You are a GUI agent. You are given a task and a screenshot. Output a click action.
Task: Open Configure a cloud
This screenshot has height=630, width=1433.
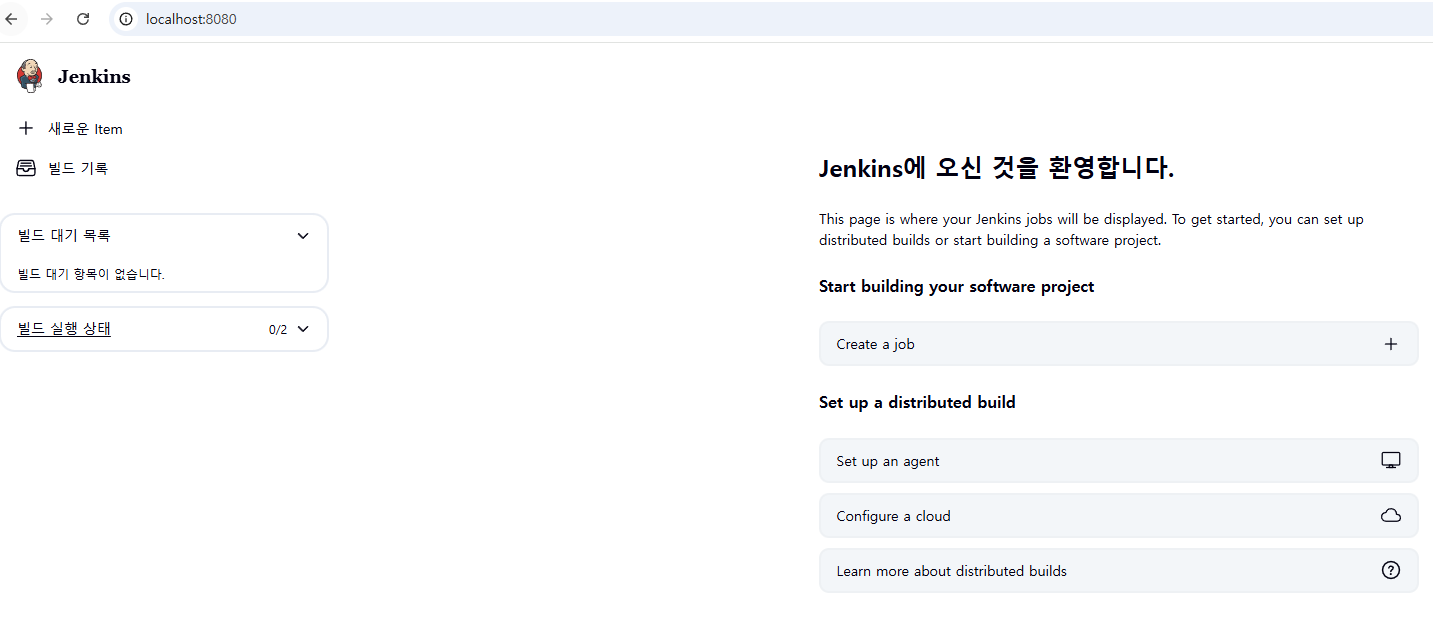[x=1118, y=516]
